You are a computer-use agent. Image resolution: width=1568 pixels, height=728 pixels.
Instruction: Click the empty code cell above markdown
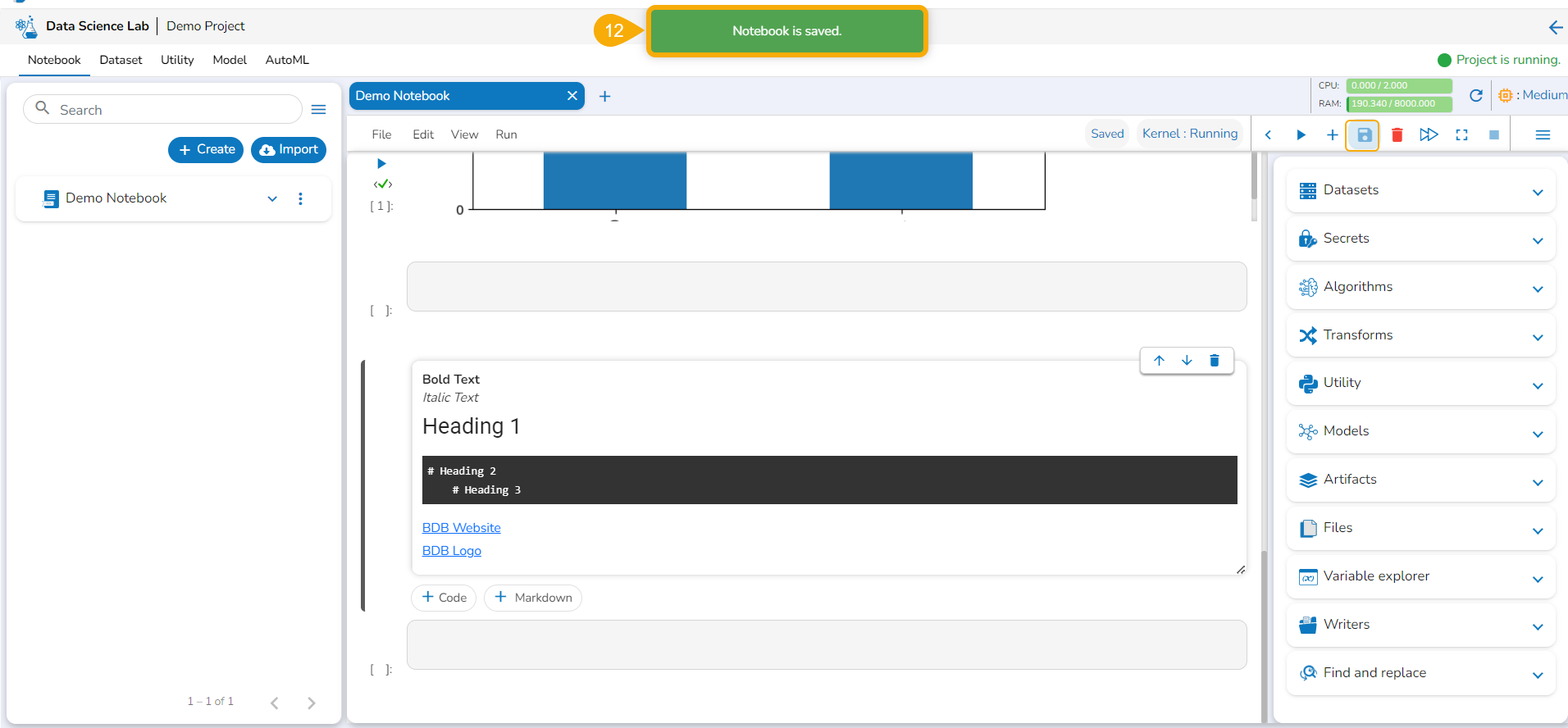pos(827,287)
